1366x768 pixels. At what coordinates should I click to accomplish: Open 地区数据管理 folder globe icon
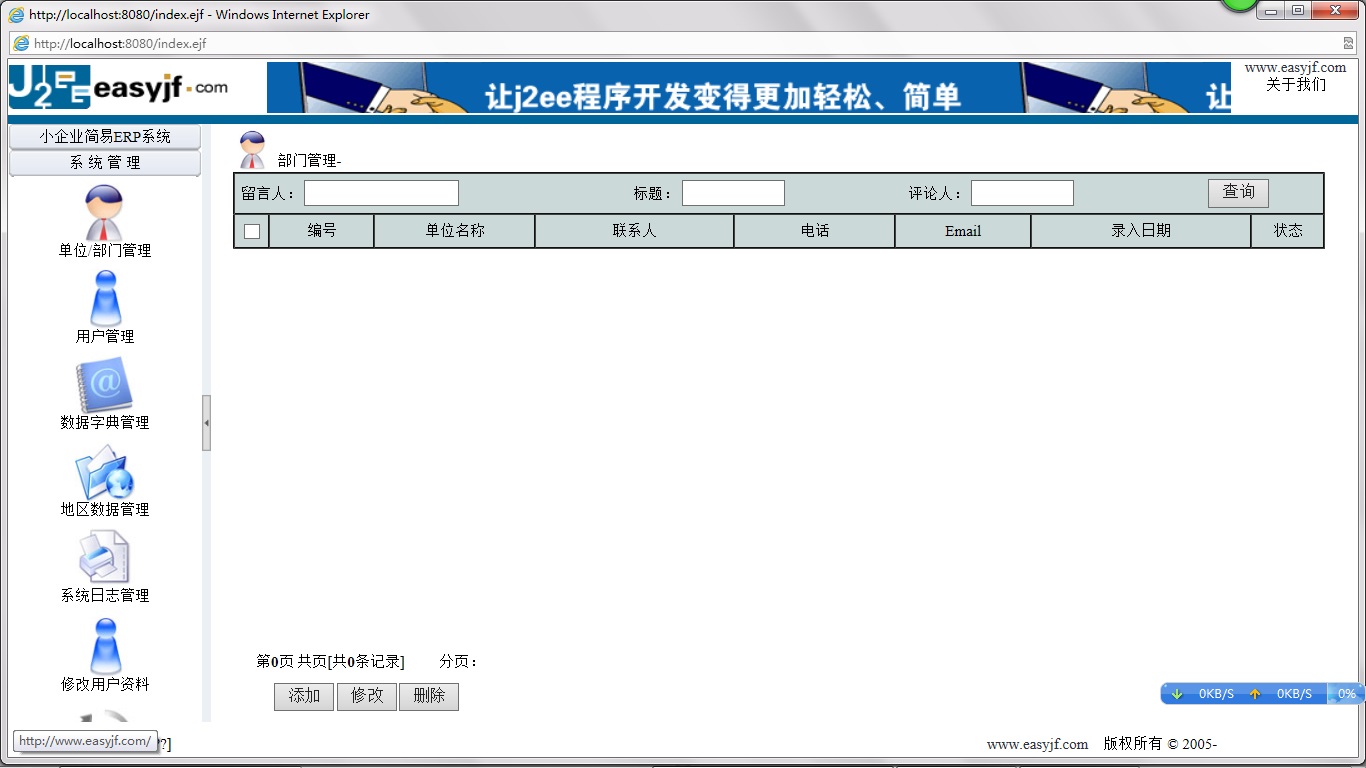pyautogui.click(x=104, y=472)
